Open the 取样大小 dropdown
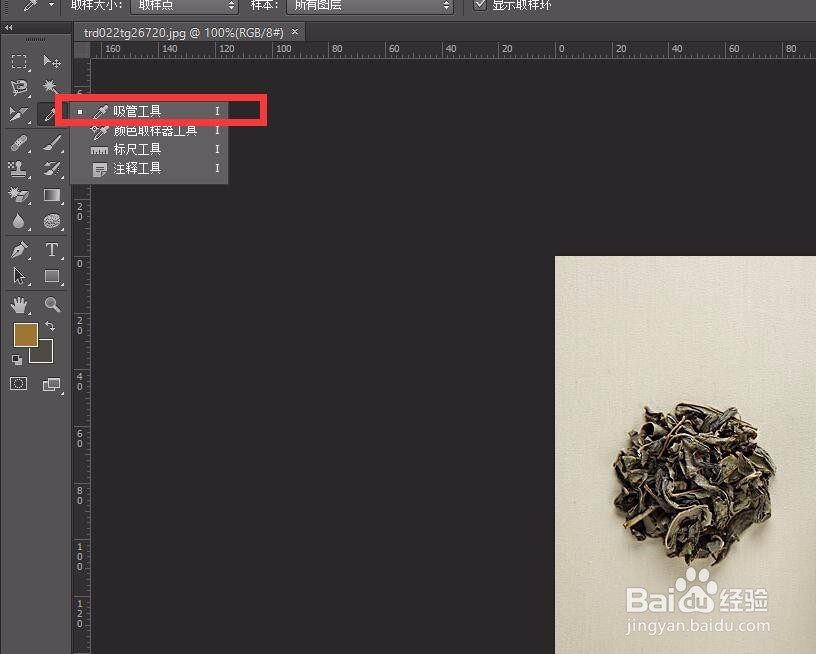 [185, 6]
